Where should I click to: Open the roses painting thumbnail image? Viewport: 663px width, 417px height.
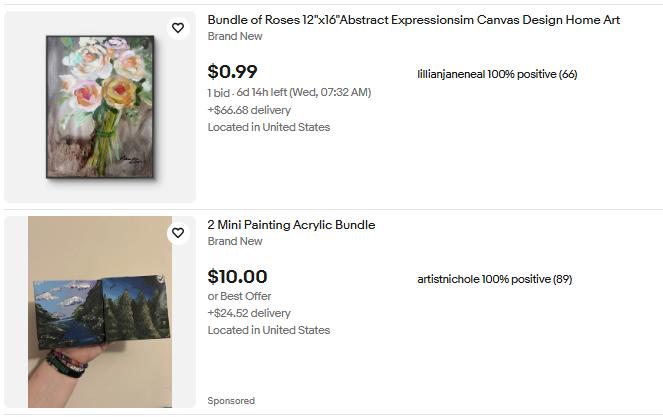point(100,107)
